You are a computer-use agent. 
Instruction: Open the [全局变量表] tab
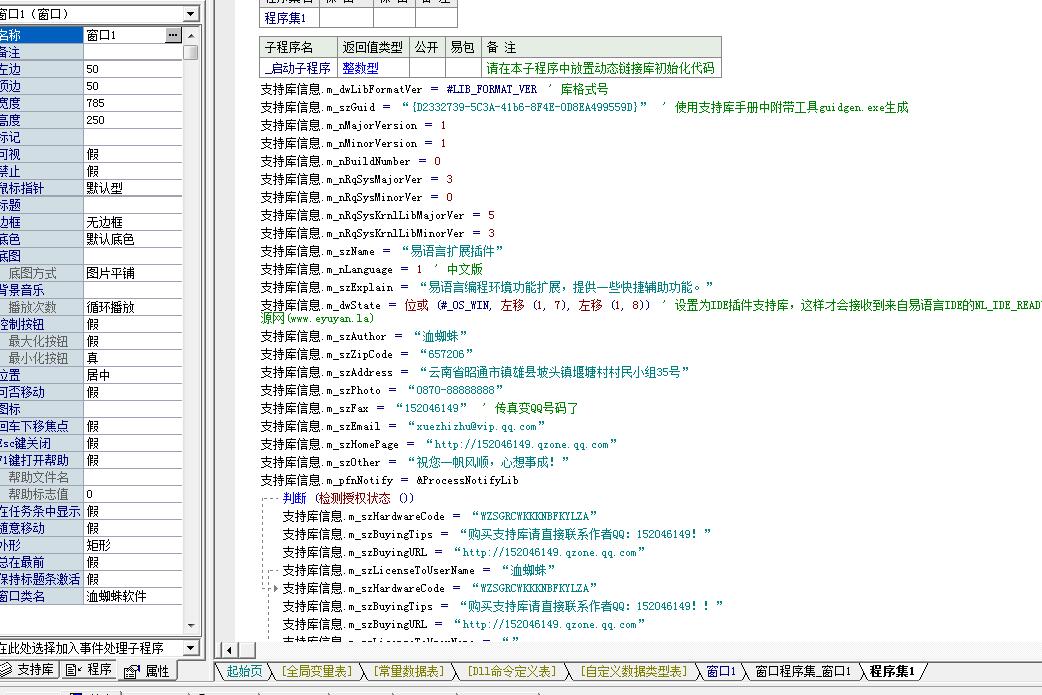pyautogui.click(x=316, y=671)
